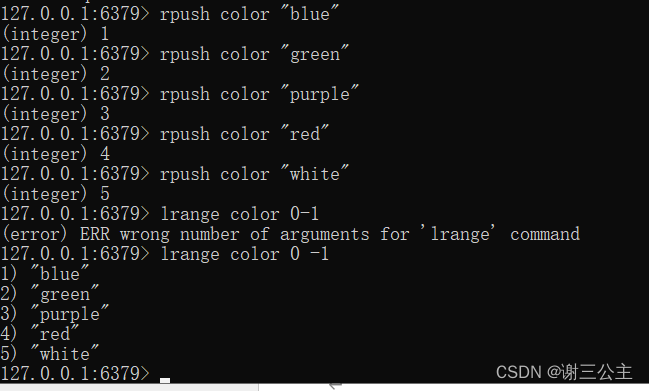
Task: Click the lrange color 0 -1 command
Action: 244,254
